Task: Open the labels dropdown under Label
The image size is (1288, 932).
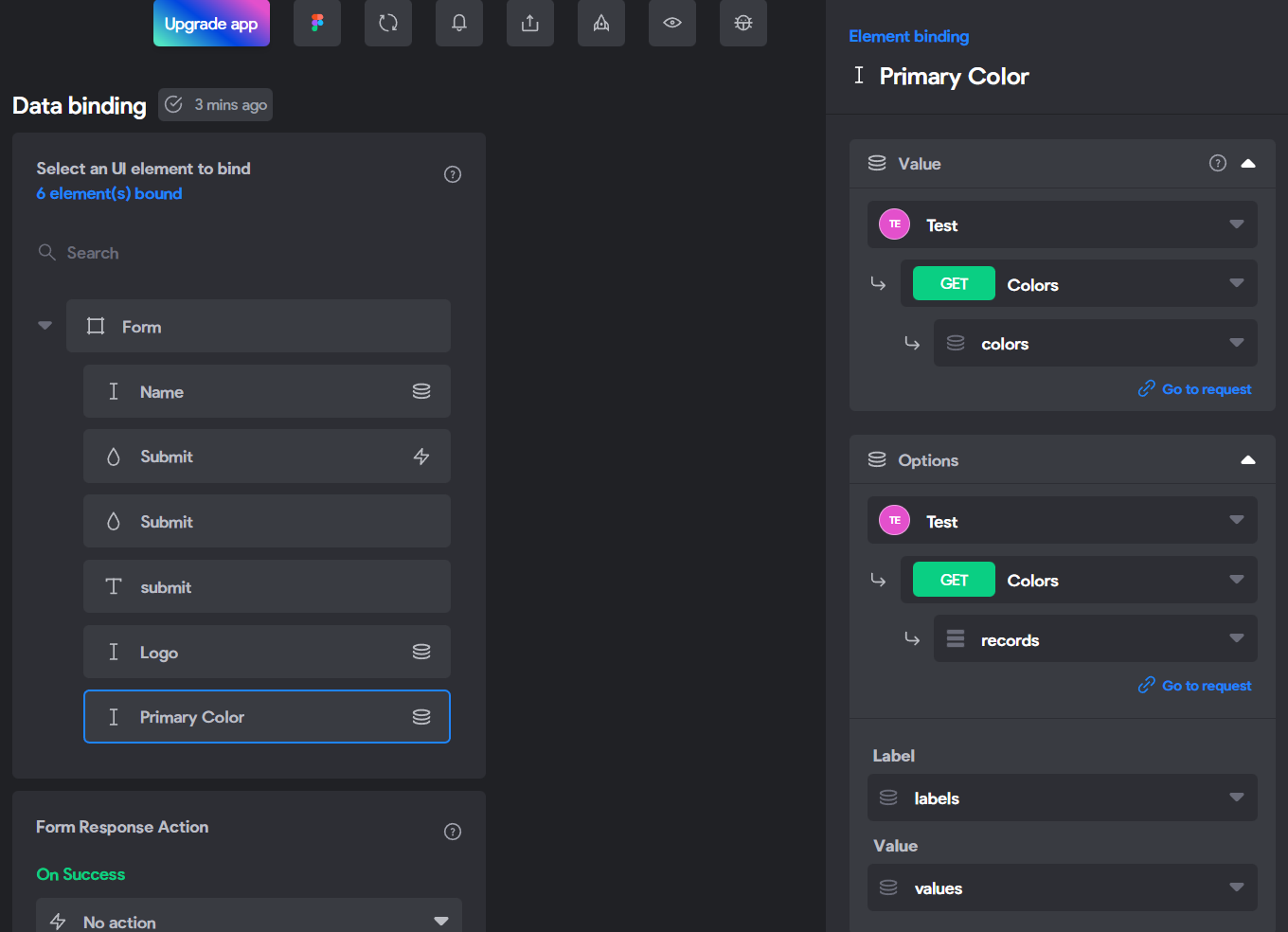Action: (x=1063, y=798)
